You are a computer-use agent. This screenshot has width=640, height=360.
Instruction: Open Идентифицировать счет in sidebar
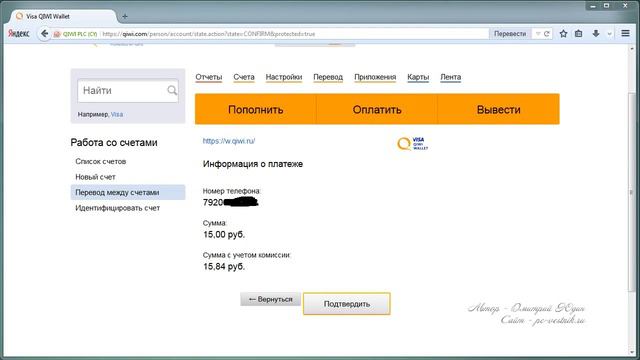(118, 208)
